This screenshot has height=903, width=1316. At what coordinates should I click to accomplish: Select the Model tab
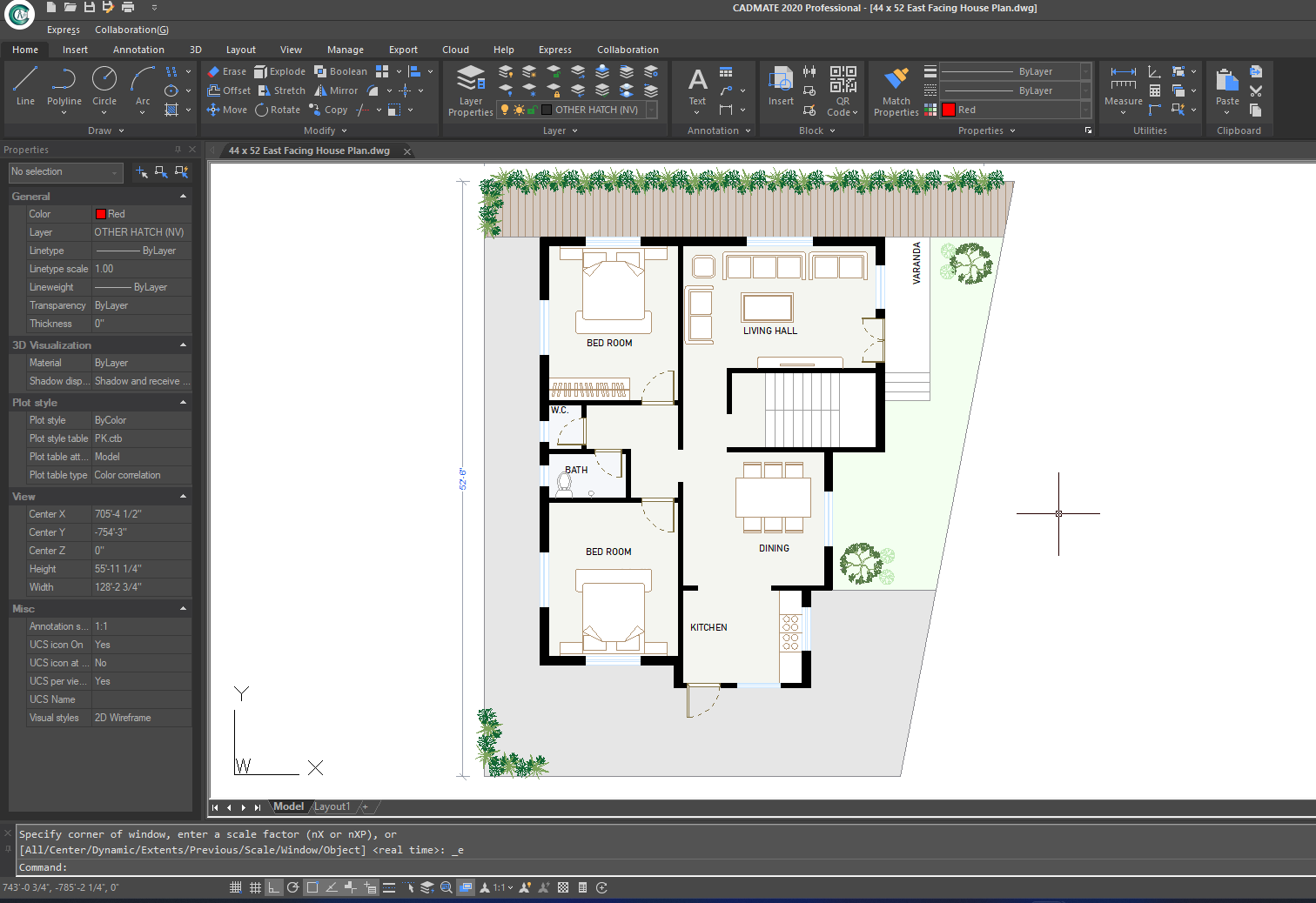tap(289, 806)
